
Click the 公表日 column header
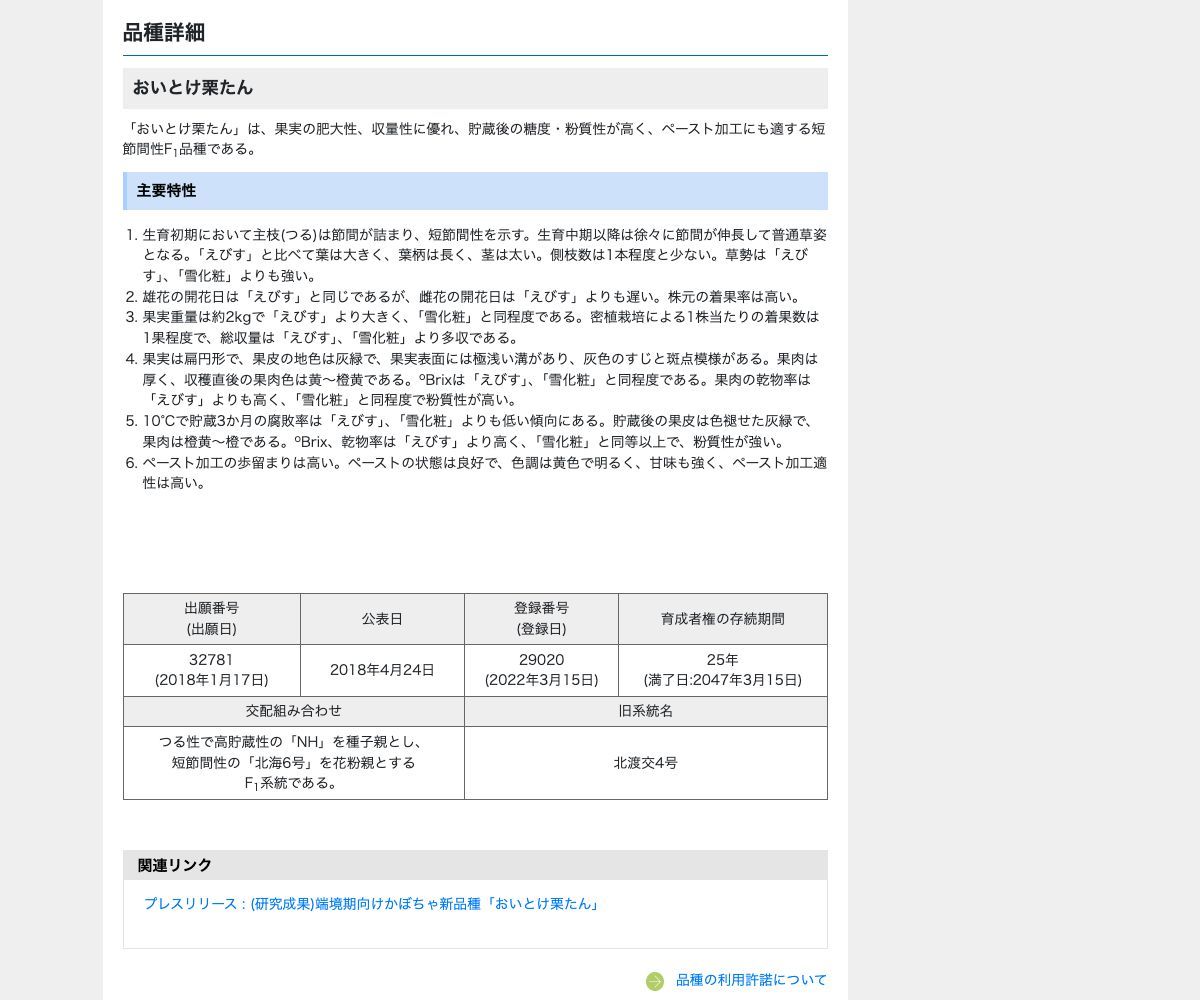tap(382, 619)
